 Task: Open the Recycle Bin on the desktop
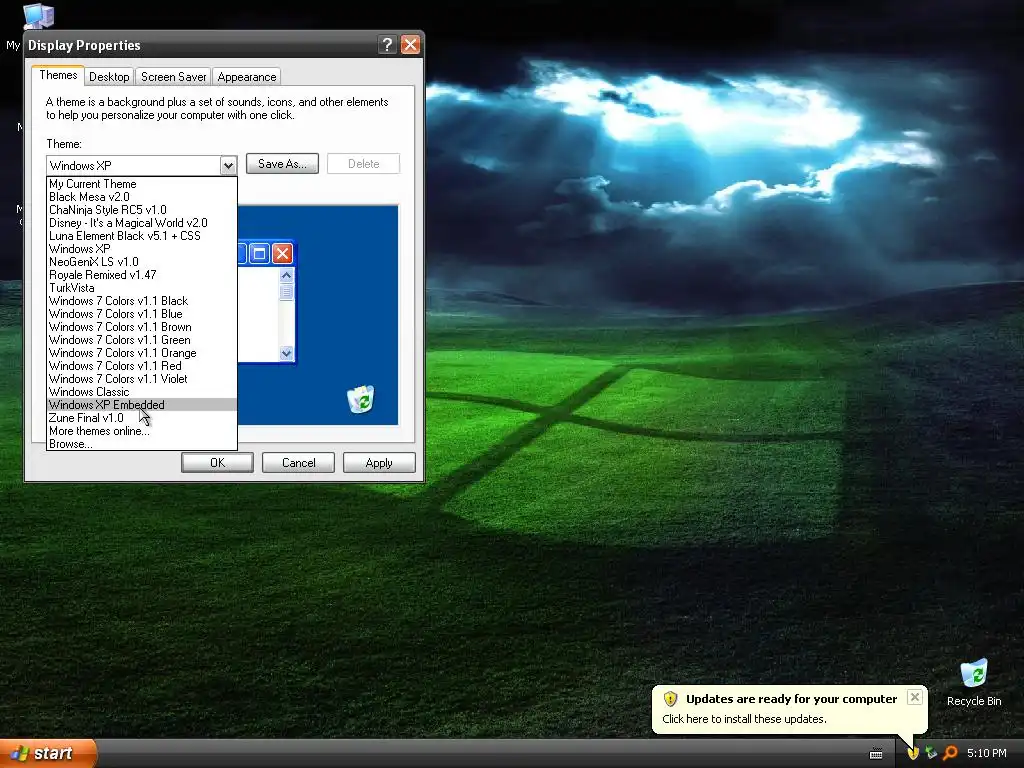point(974,682)
